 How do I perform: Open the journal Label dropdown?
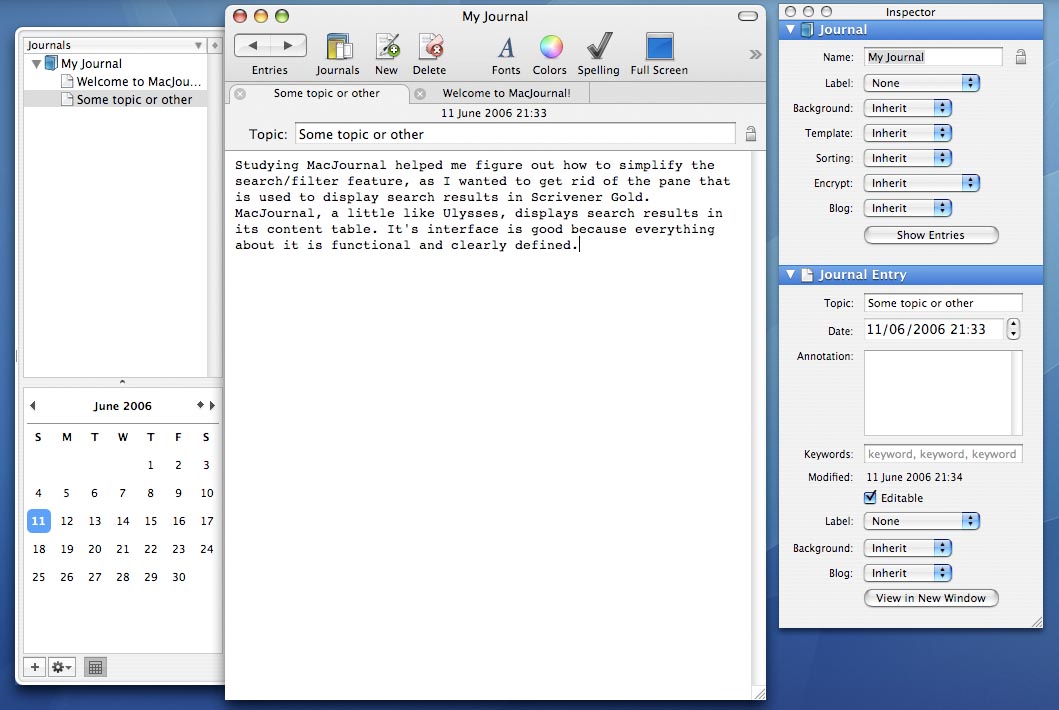[921, 83]
